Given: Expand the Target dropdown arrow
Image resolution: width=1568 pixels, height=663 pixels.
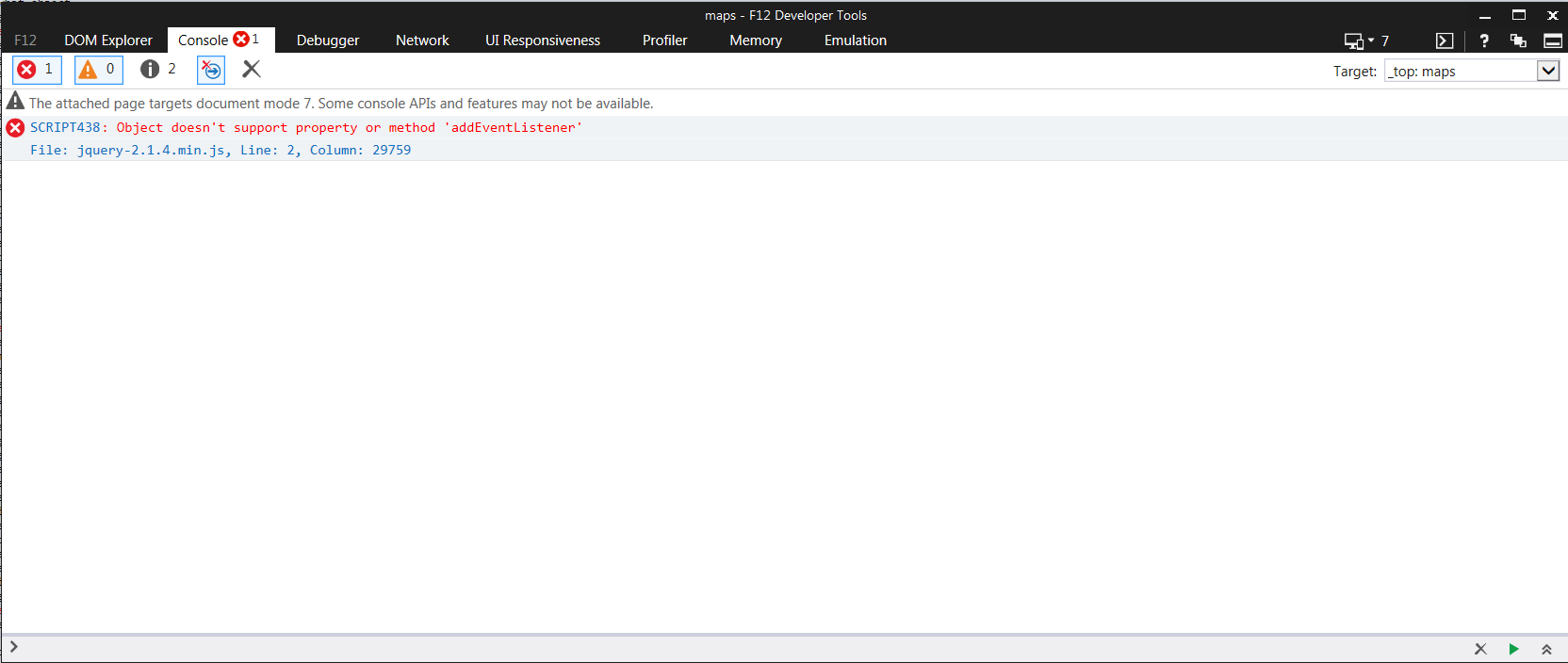Looking at the screenshot, I should 1548,71.
